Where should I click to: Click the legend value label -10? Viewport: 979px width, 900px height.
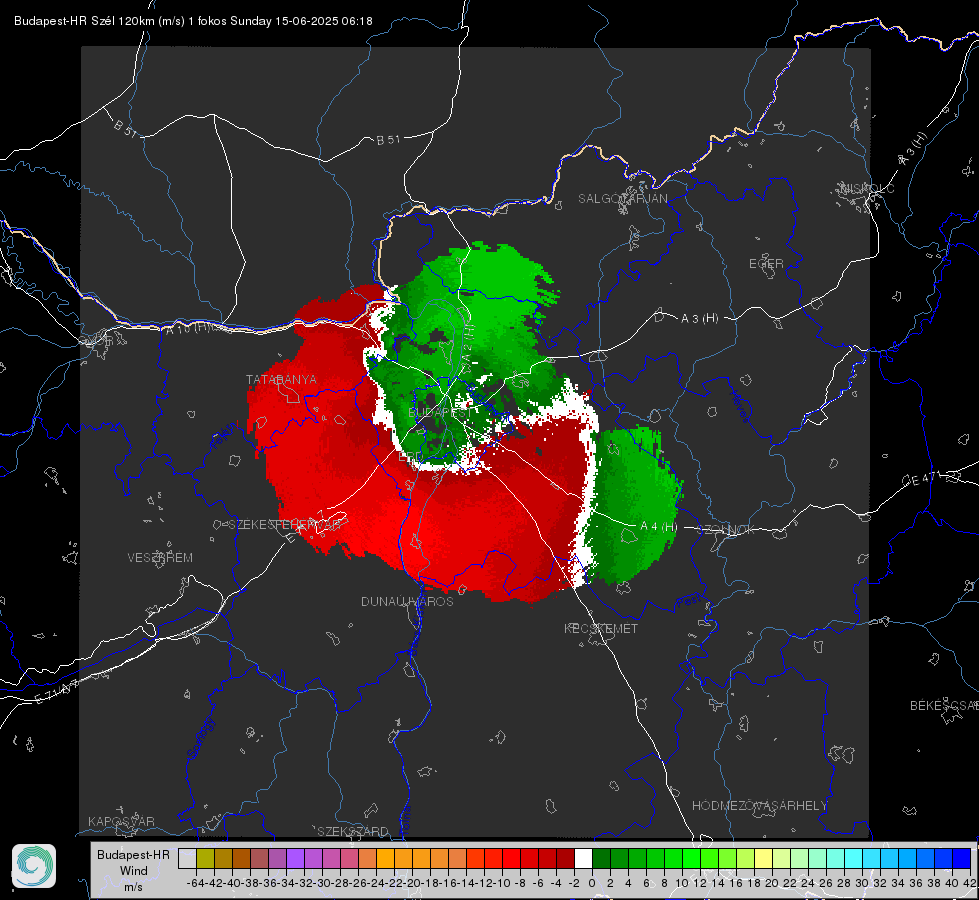pyautogui.click(x=501, y=883)
